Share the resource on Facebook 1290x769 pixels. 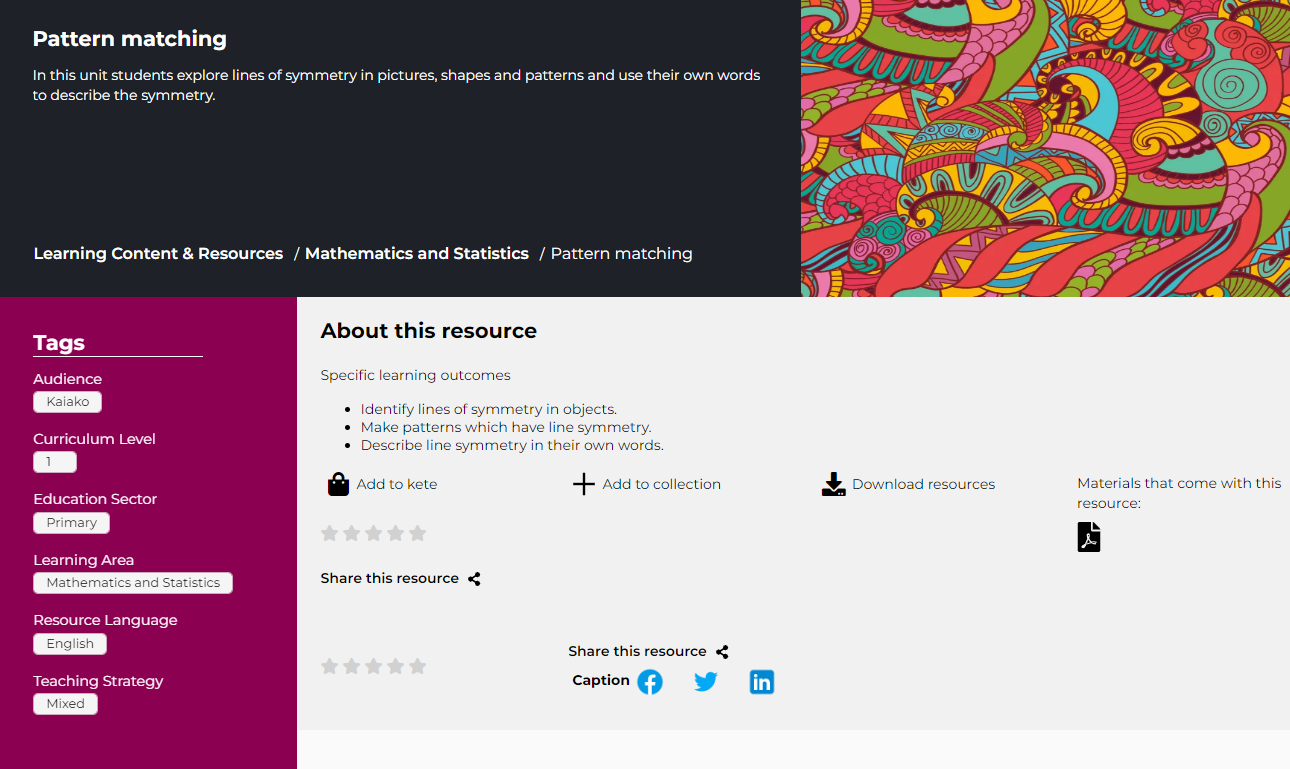pos(650,682)
